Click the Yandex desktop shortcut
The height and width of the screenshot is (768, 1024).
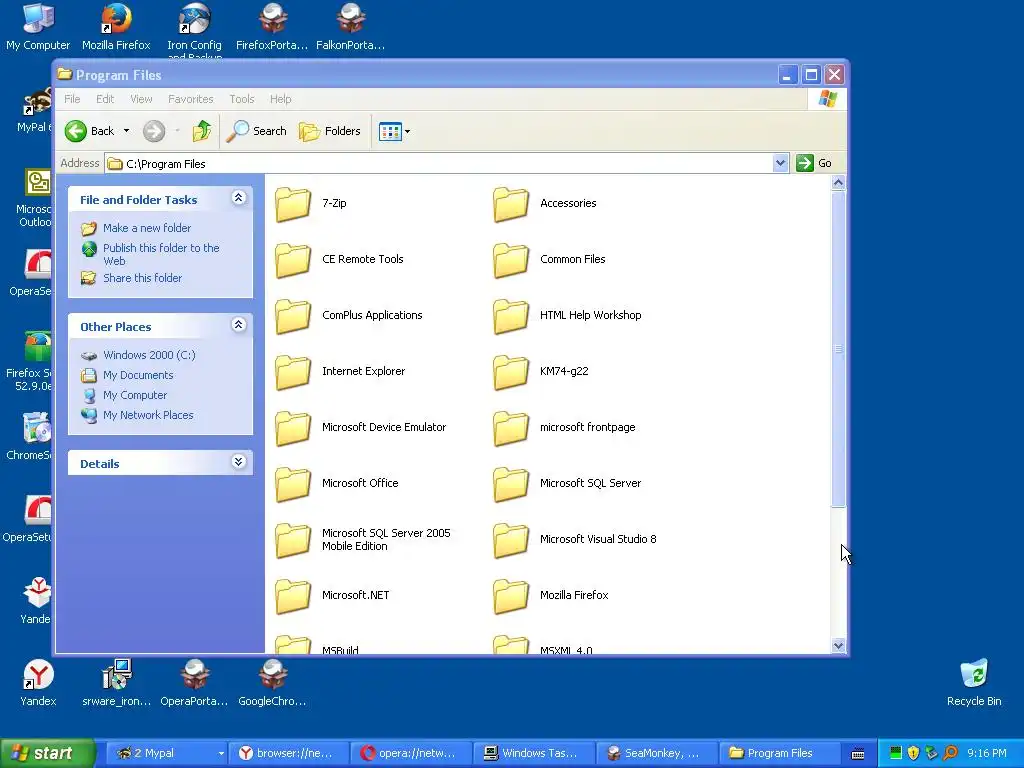pos(38,683)
